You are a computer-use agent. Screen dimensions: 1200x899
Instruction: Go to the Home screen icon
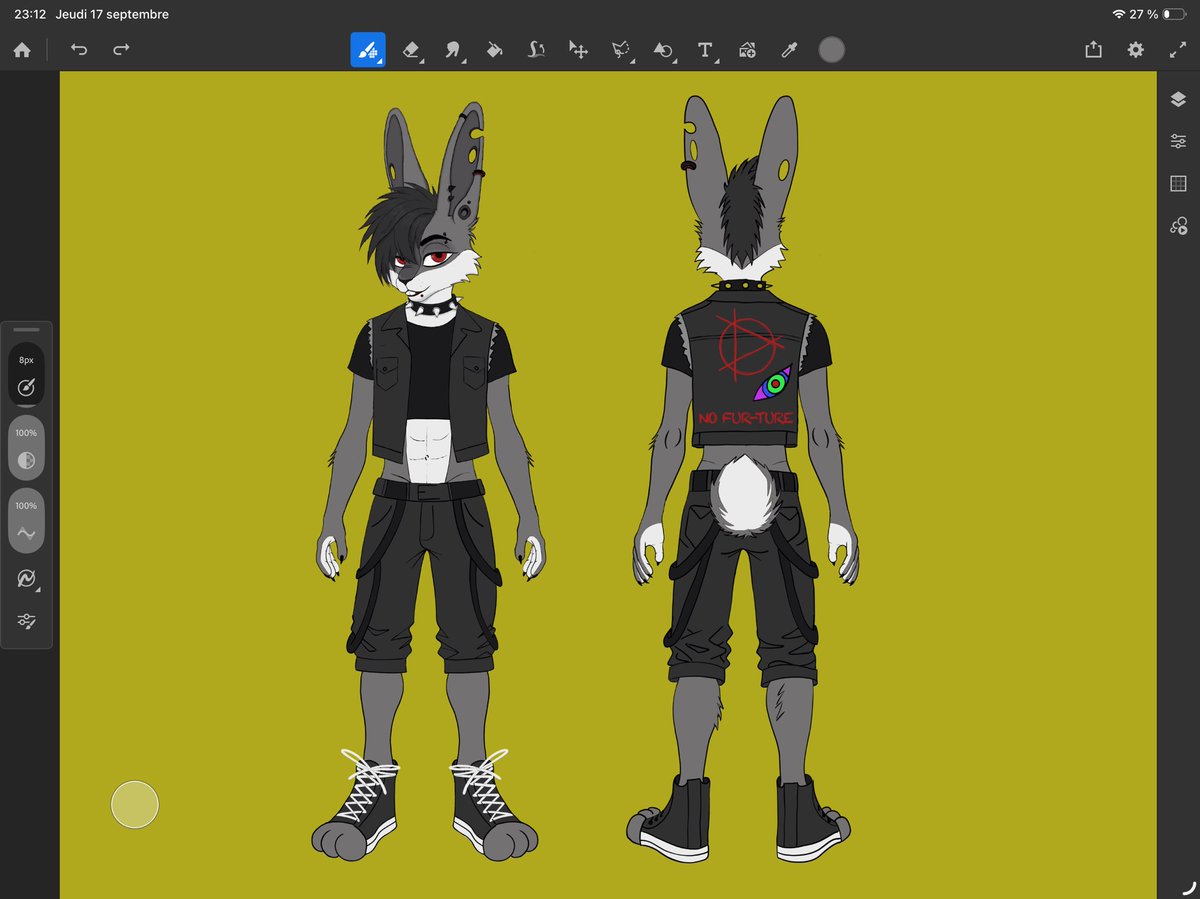click(x=22, y=50)
